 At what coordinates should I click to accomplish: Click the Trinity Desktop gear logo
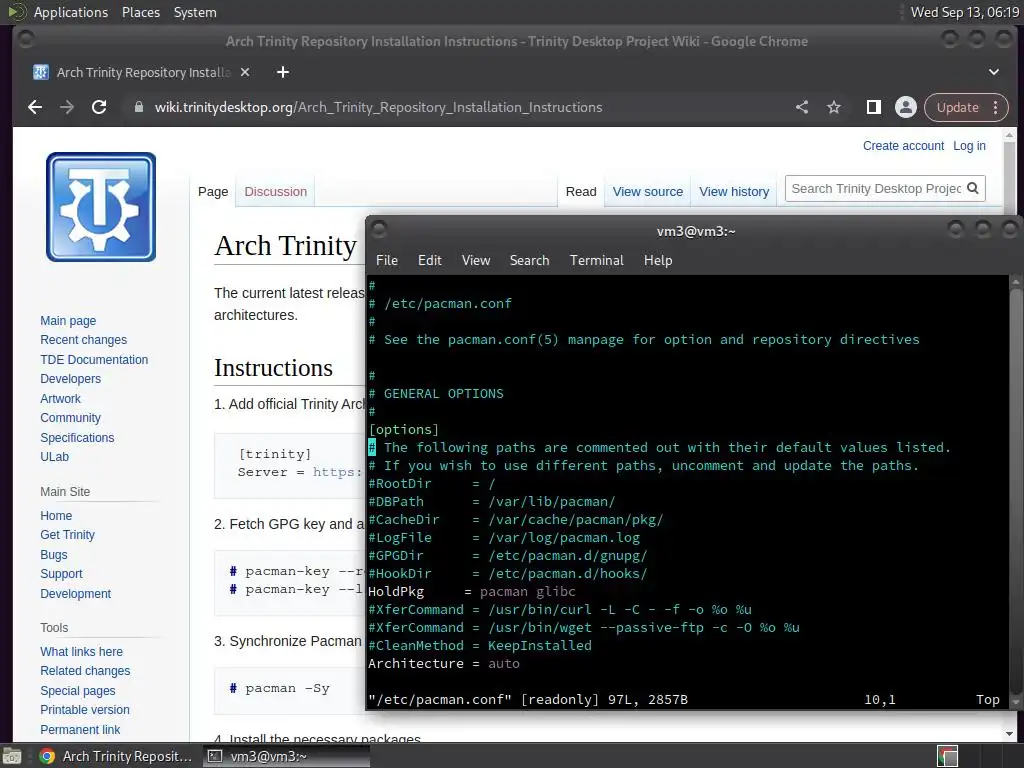tap(101, 207)
